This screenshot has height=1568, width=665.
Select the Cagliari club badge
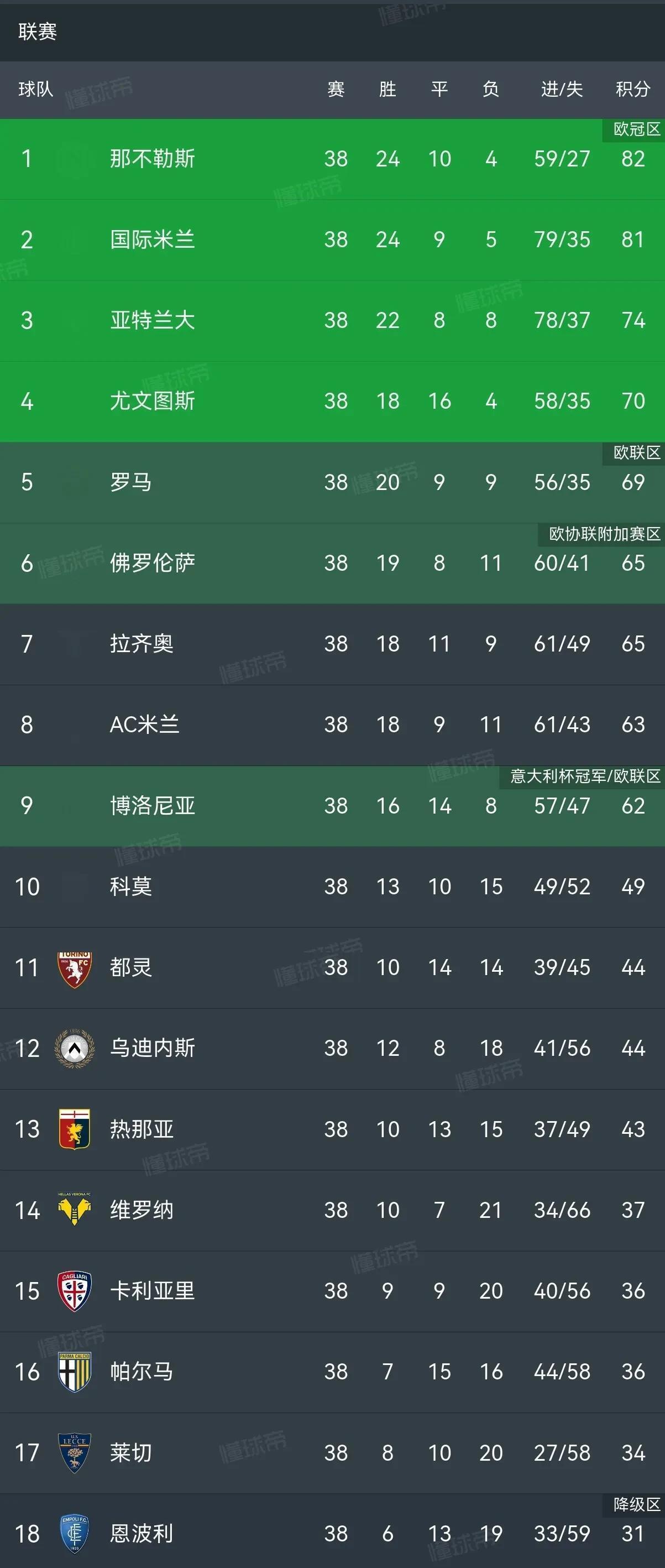click(x=73, y=1291)
